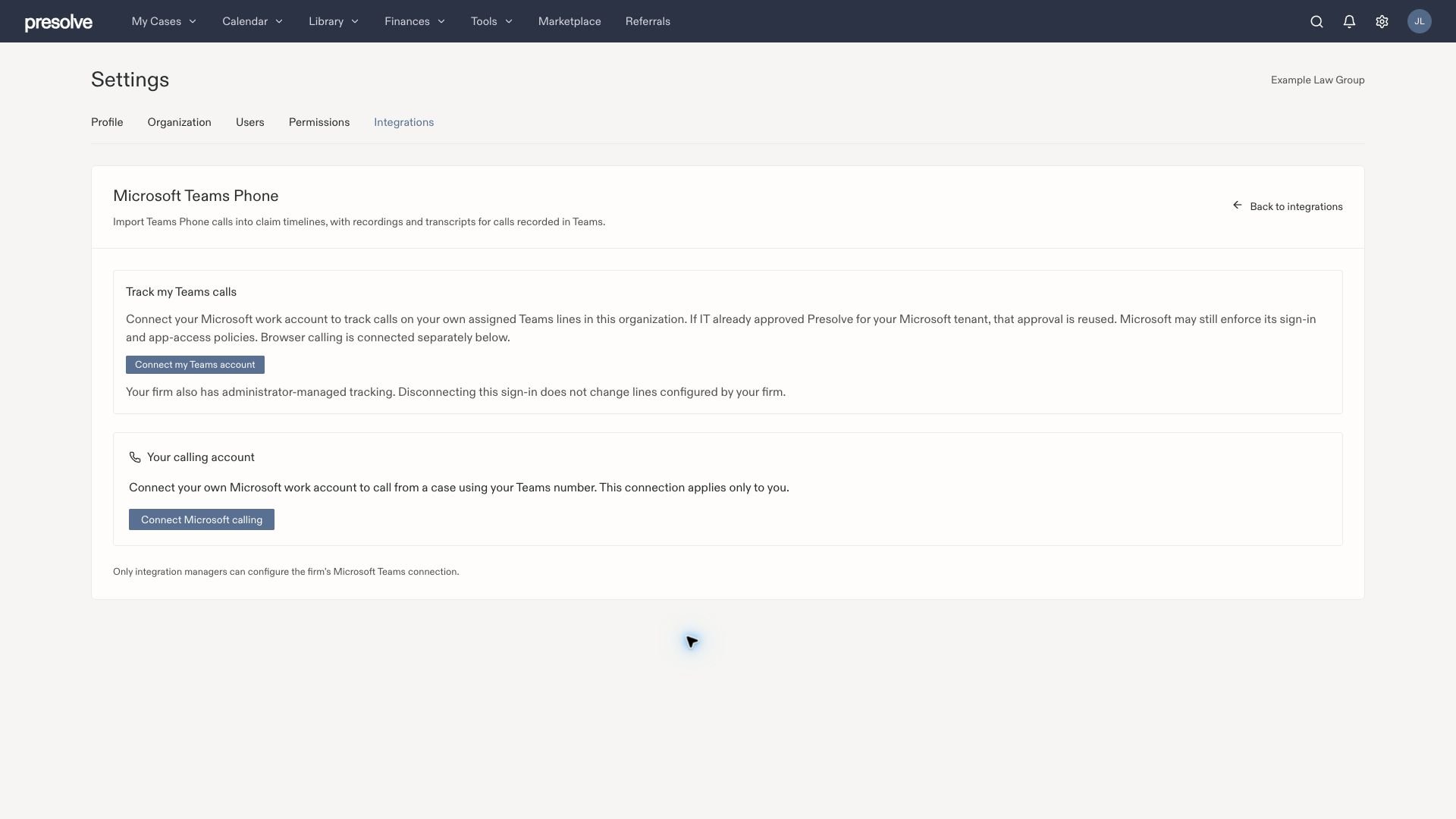Click the Microsoft Teams Phone heading
The image size is (1456, 819).
(196, 196)
